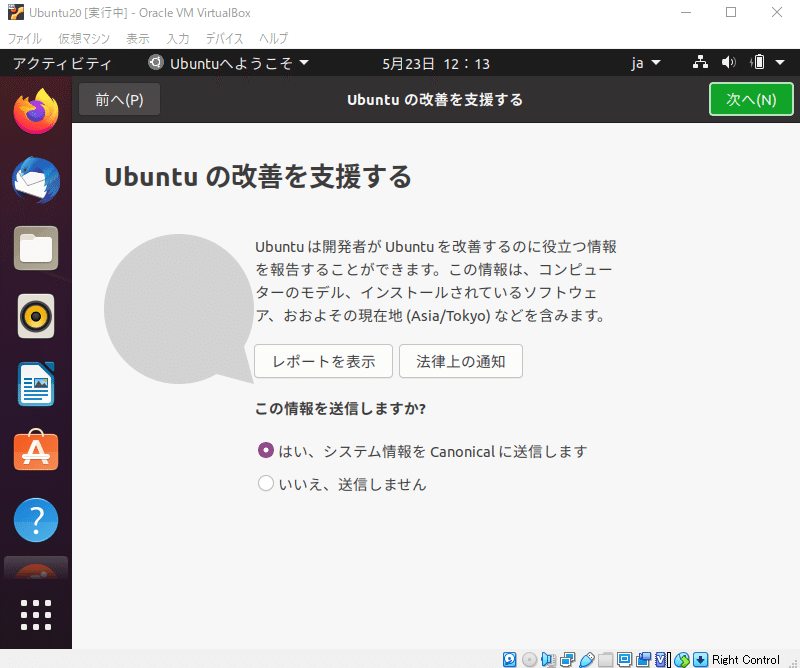Open the Files manager dock icon
The width and height of the screenshot is (800, 668).
pos(36,248)
